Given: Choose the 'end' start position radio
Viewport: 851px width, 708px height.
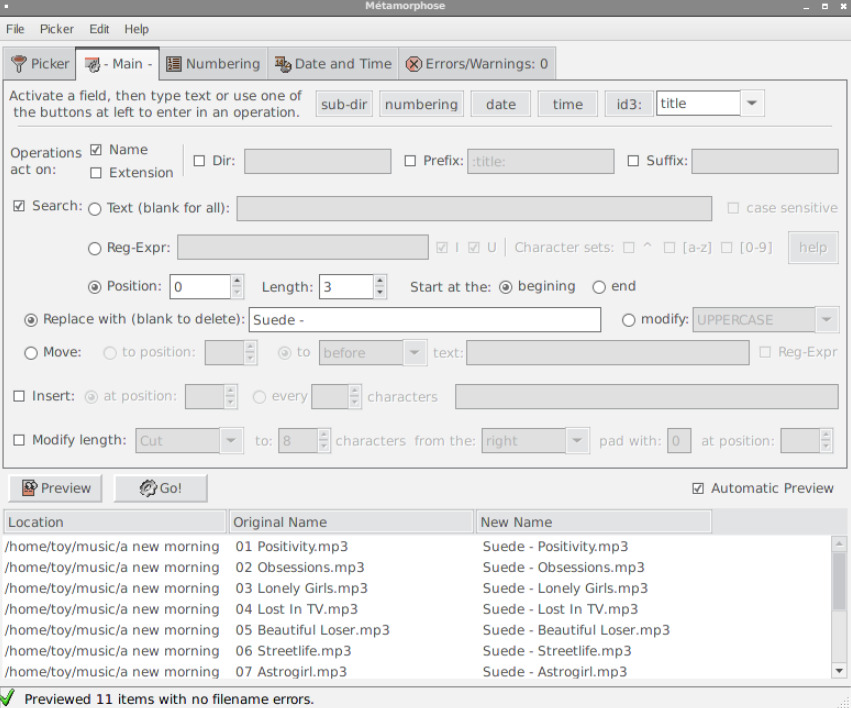Looking at the screenshot, I should (x=599, y=287).
